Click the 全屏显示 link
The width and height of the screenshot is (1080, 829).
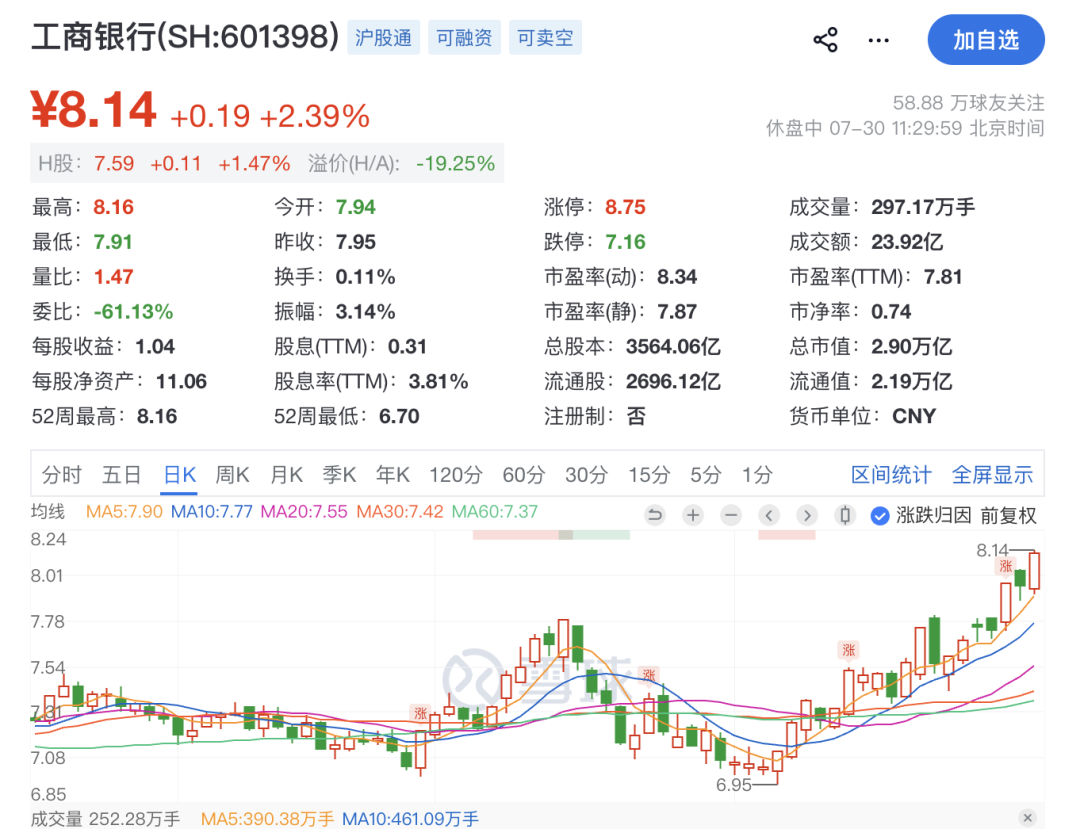993,474
